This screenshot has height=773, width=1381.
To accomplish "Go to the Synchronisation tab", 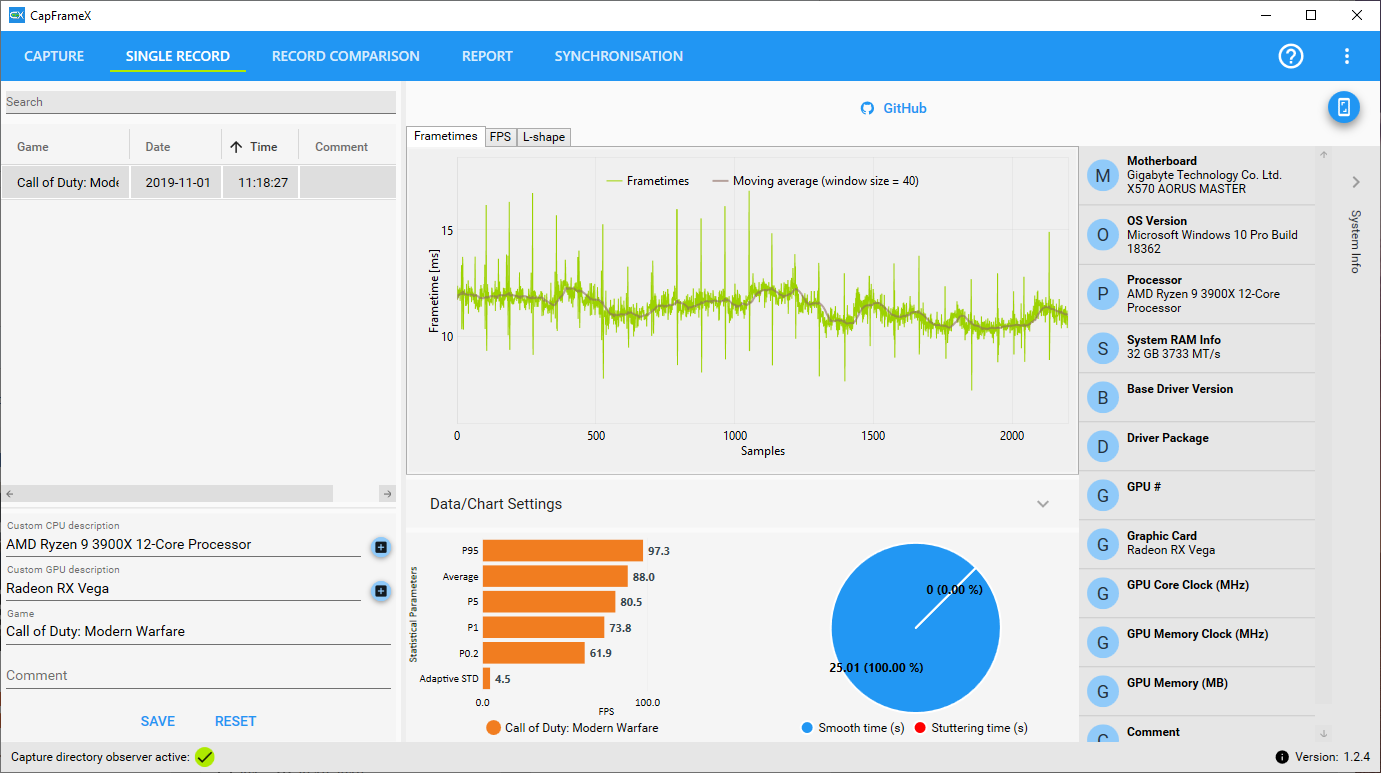I will pos(619,56).
